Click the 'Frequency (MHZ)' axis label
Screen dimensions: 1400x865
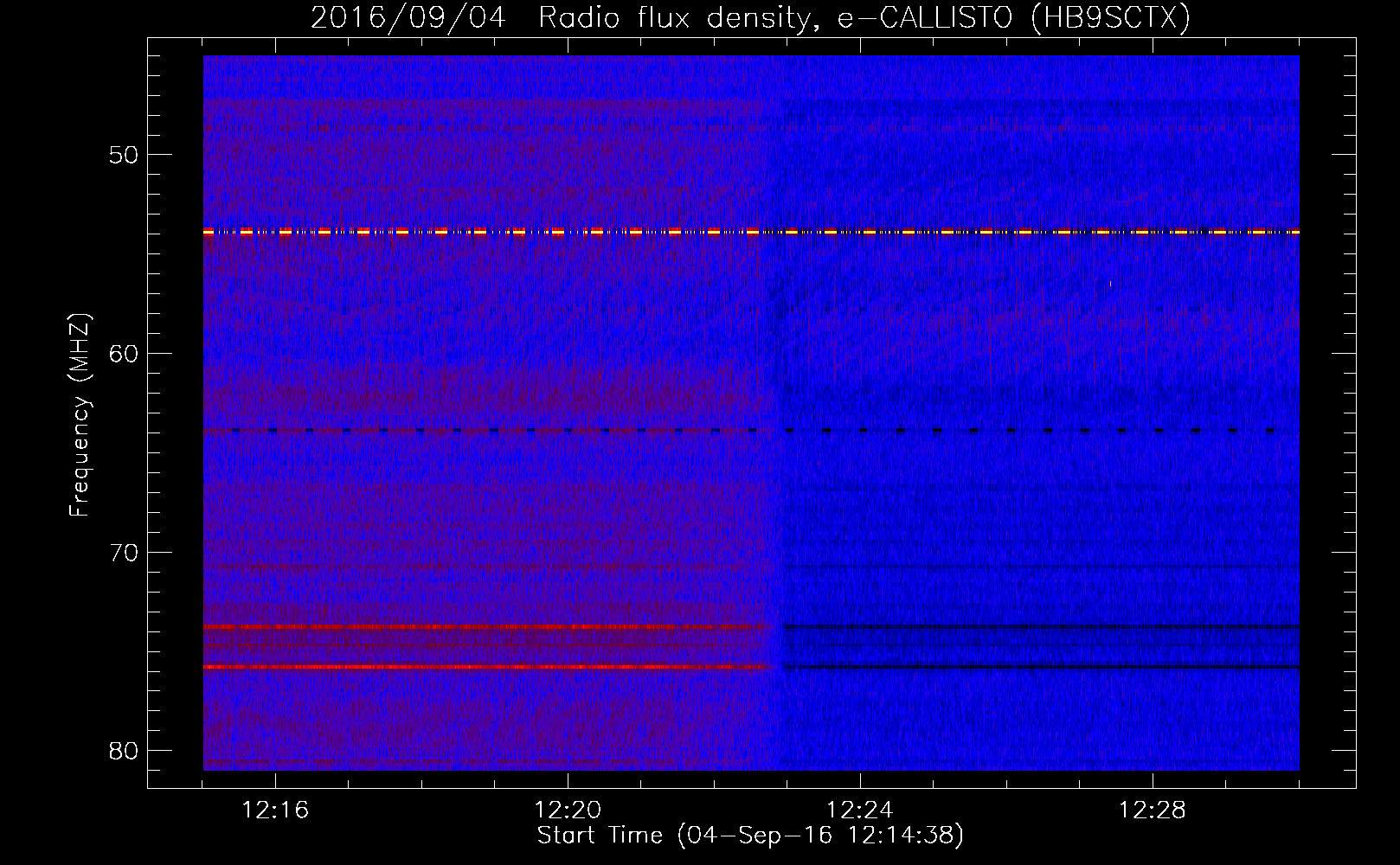[x=80, y=414]
